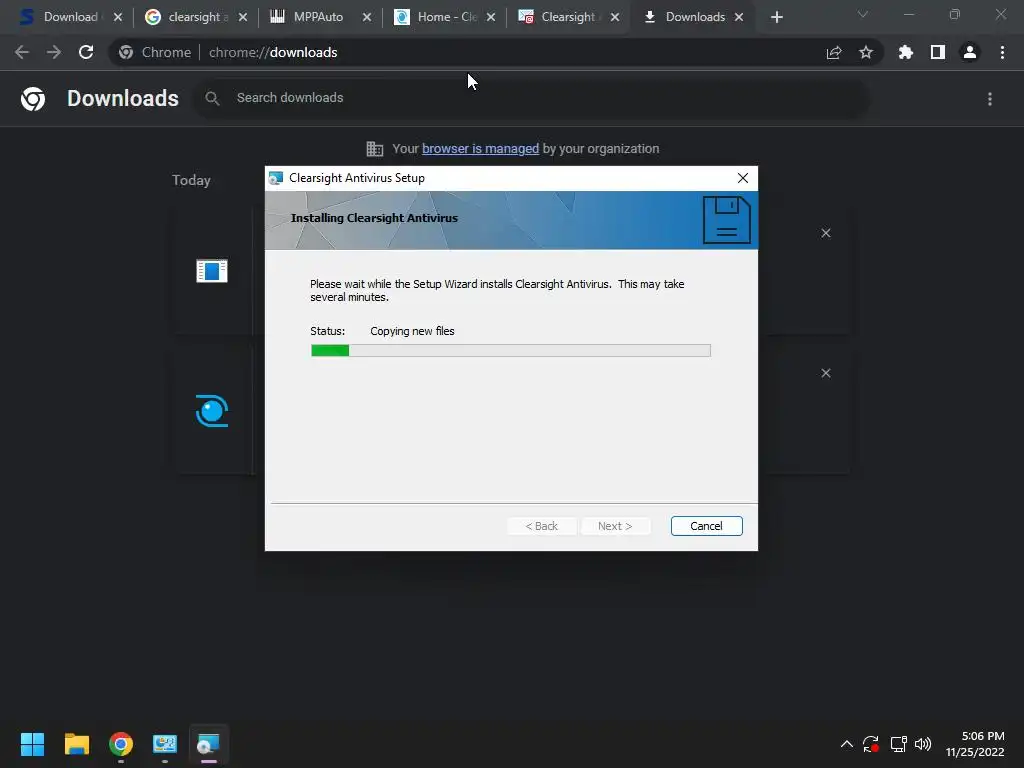The width and height of the screenshot is (1024, 768).
Task: Click the chrome://downloads address bar
Action: (496, 52)
